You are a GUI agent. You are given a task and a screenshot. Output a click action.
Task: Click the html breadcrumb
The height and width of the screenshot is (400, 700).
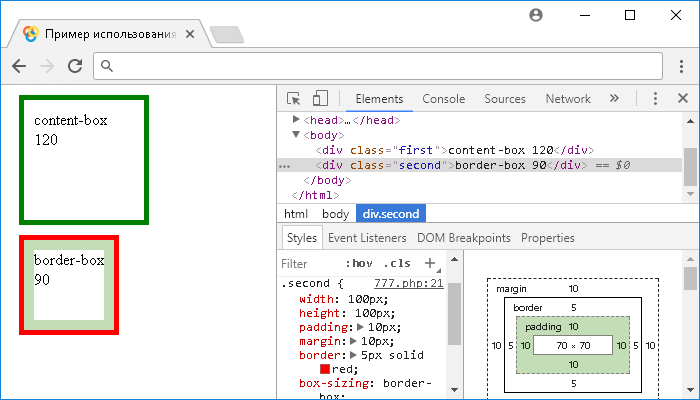(296, 214)
